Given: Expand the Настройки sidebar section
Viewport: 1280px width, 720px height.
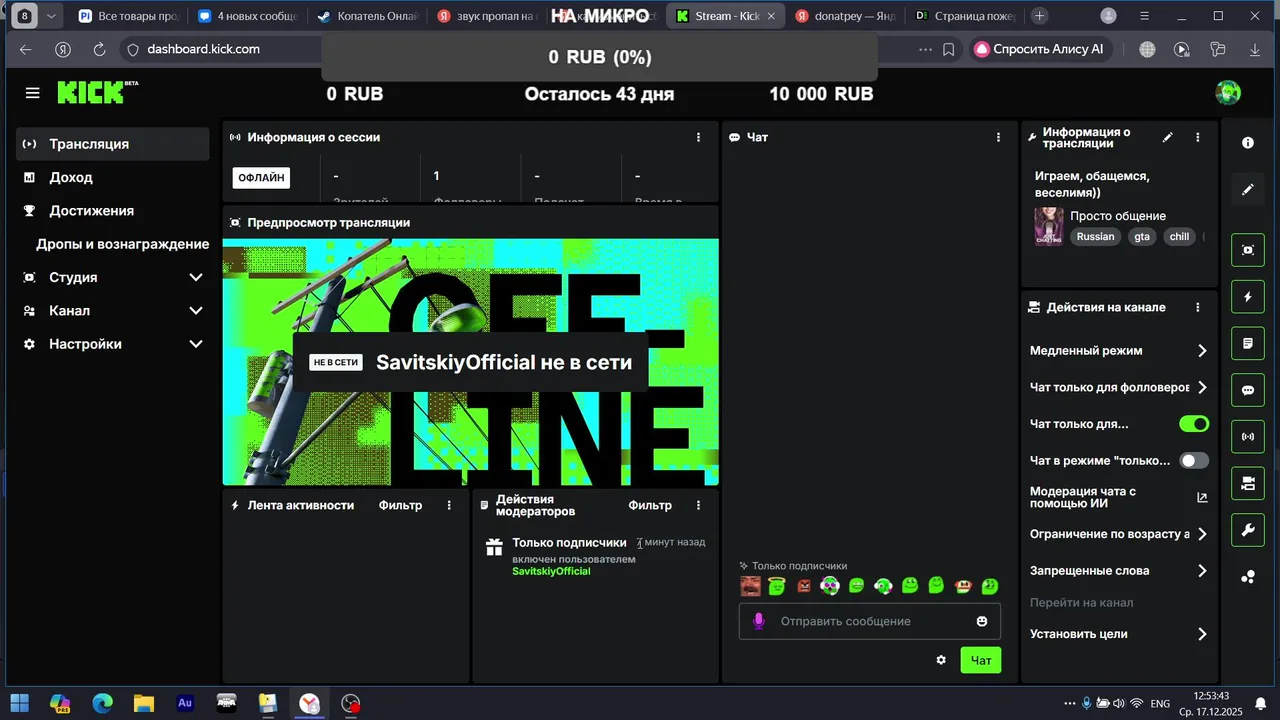Looking at the screenshot, I should pyautogui.click(x=113, y=344).
